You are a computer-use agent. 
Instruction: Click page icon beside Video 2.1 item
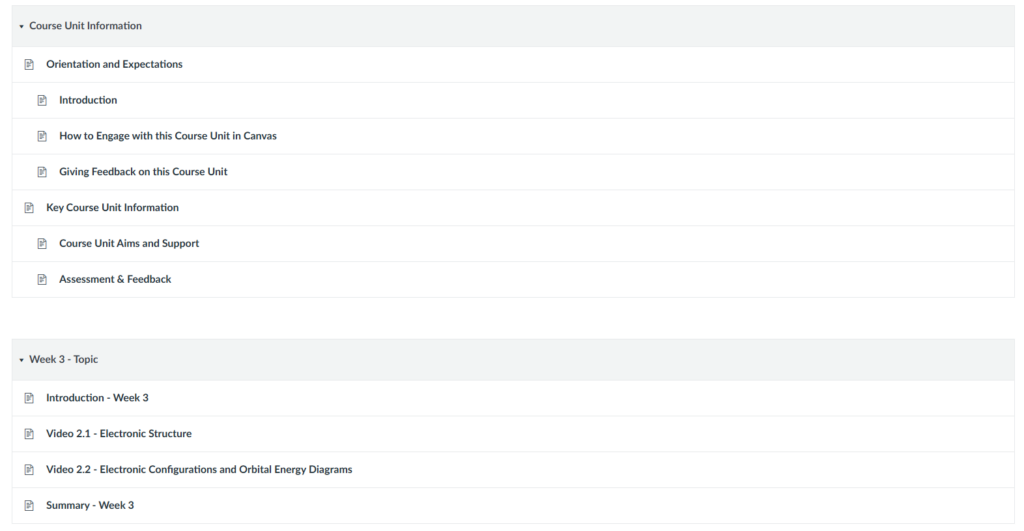29,434
